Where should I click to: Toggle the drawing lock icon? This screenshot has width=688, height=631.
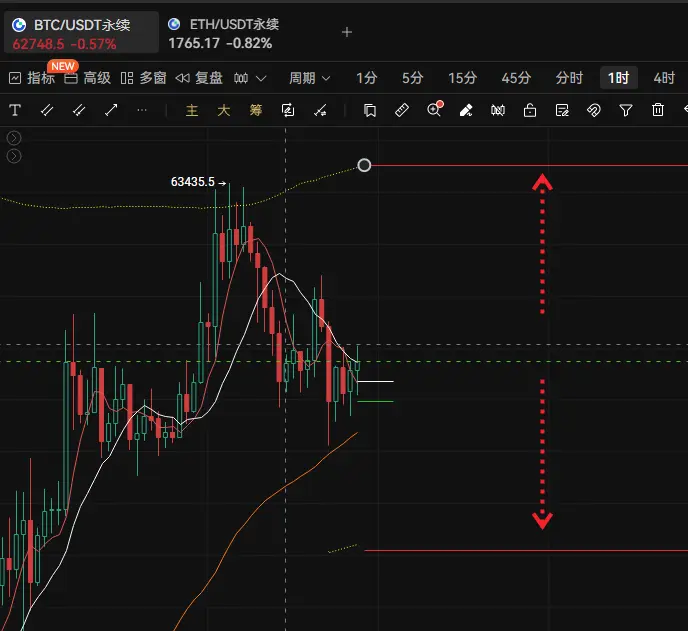point(530,110)
